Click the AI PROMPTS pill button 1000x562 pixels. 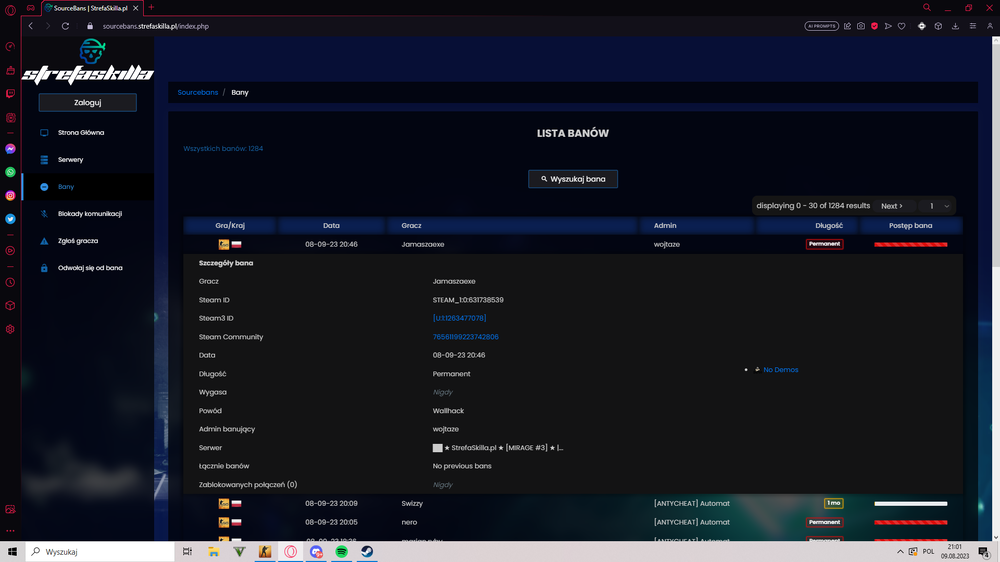click(x=821, y=26)
